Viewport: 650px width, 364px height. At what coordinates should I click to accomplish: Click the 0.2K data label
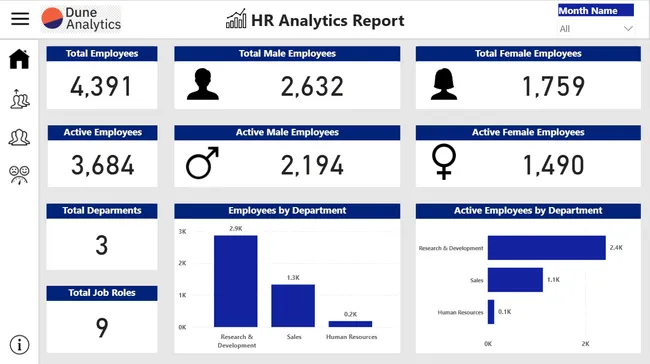coord(350,314)
